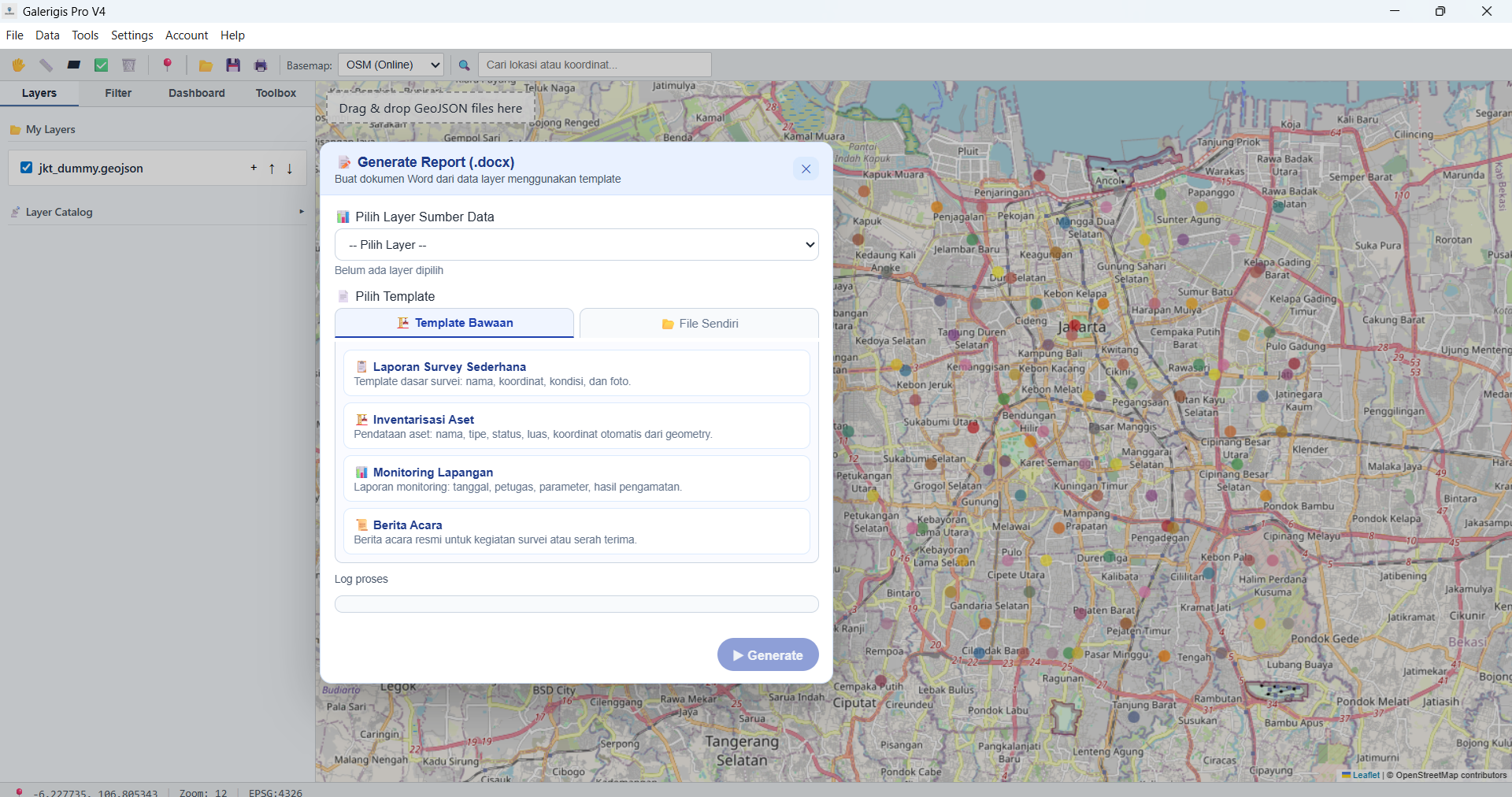Select the jkt_dummy.geojson layer name
The height and width of the screenshot is (797, 1512).
tap(91, 169)
